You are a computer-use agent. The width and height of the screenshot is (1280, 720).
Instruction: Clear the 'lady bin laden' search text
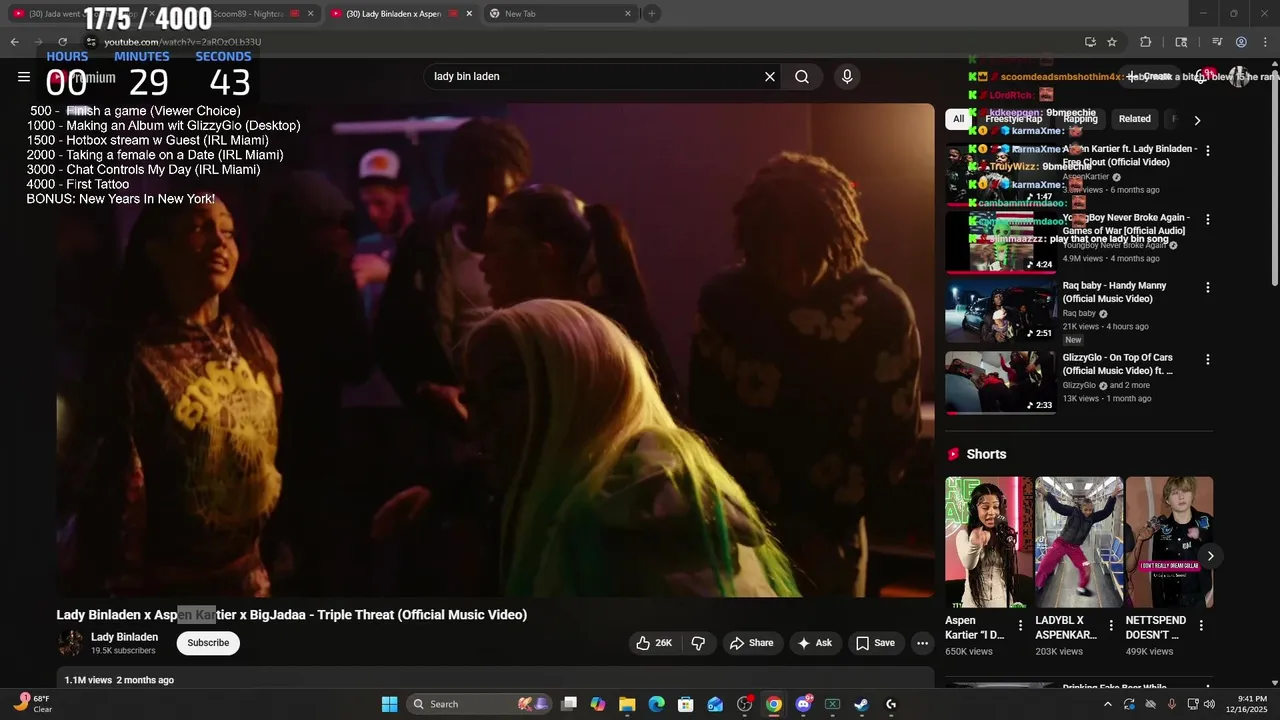point(770,77)
